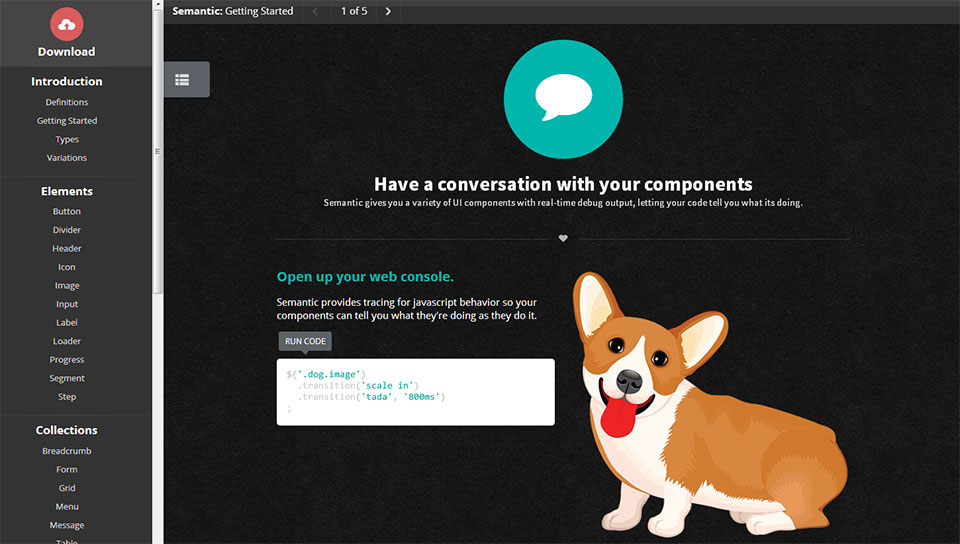The height and width of the screenshot is (544, 960).
Task: Open the sidebar list toggle icon
Action: pos(182,80)
